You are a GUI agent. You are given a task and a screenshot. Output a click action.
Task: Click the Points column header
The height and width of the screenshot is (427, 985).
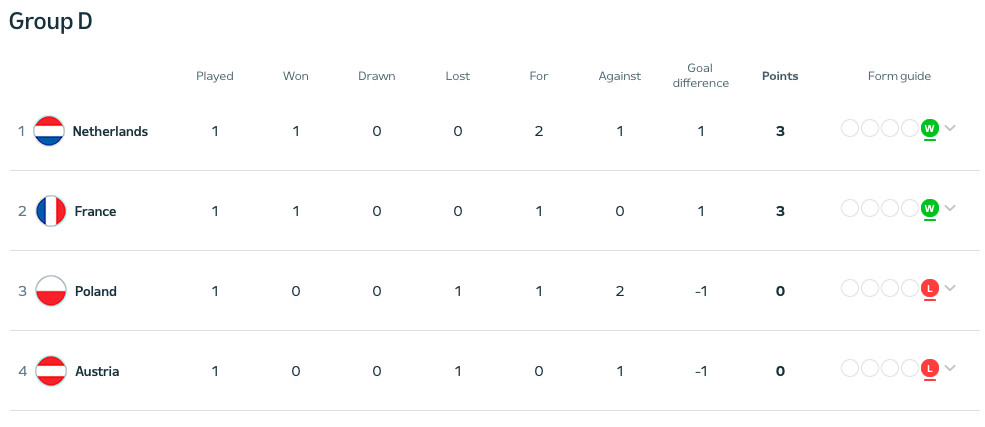tap(780, 76)
